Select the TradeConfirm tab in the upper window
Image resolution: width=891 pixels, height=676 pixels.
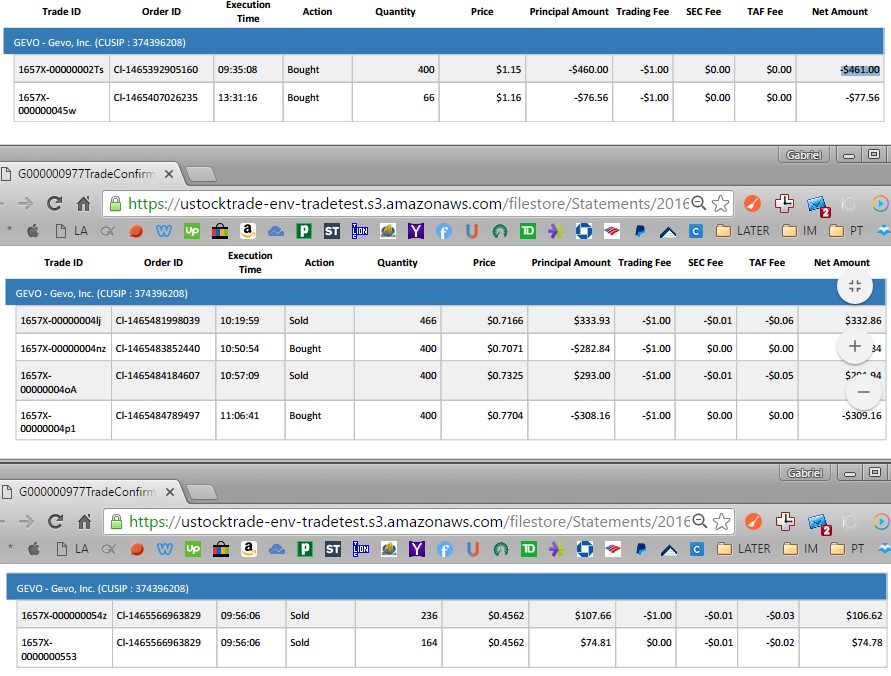(85, 174)
